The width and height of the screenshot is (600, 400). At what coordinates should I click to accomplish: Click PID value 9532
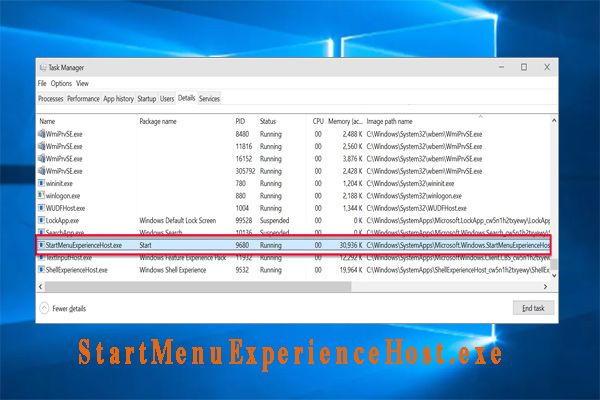tap(242, 270)
